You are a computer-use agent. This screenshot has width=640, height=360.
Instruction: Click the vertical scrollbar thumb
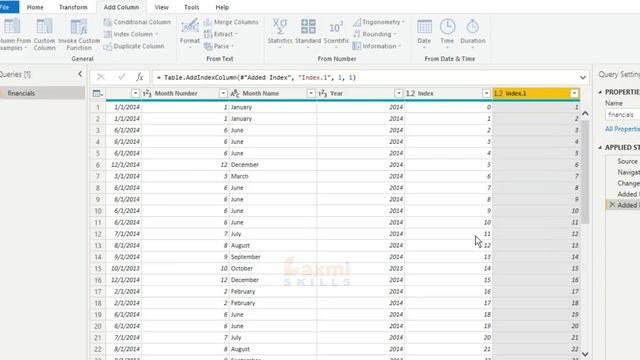click(585, 171)
